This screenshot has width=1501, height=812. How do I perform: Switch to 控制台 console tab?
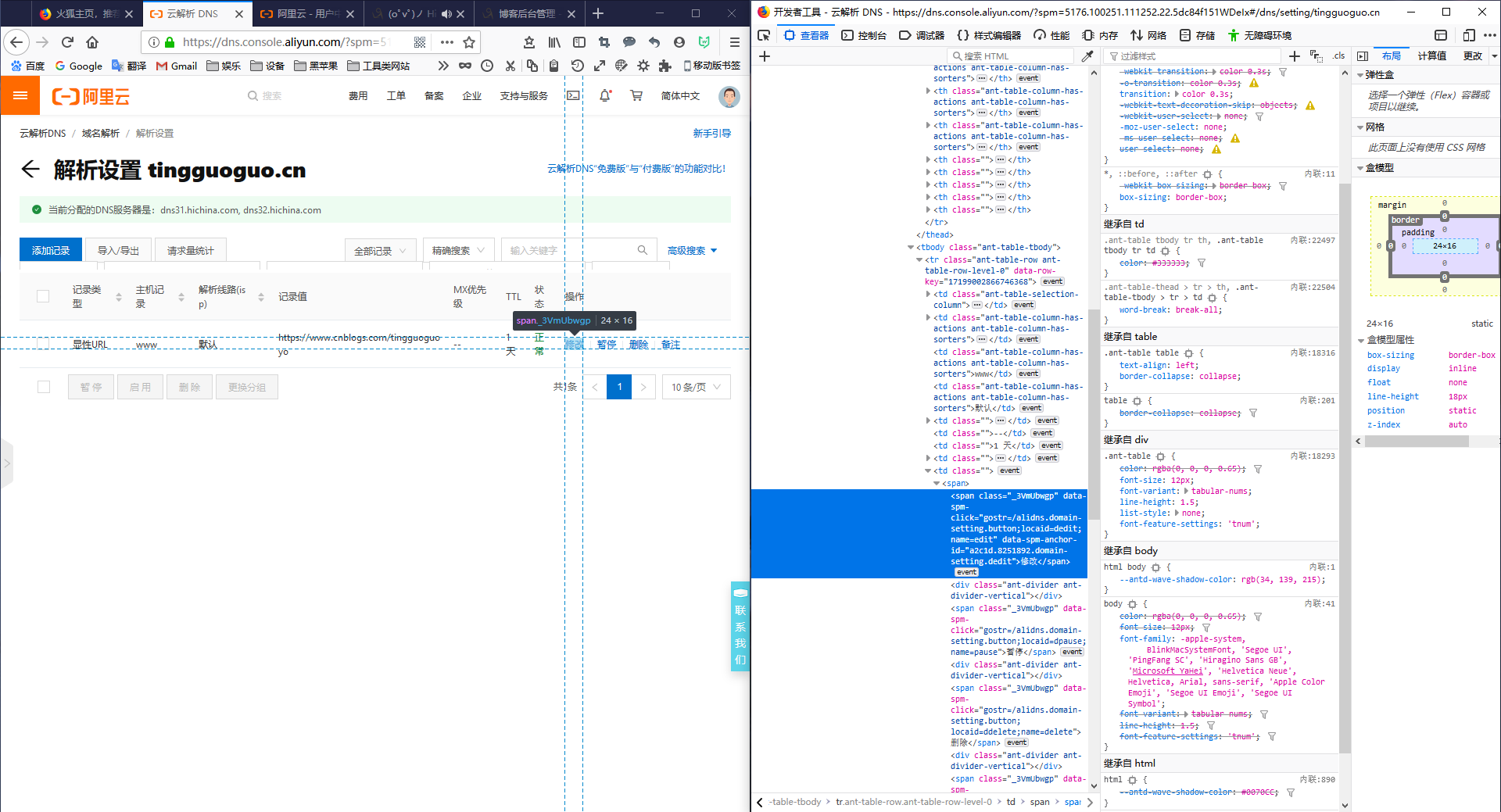tap(864, 35)
